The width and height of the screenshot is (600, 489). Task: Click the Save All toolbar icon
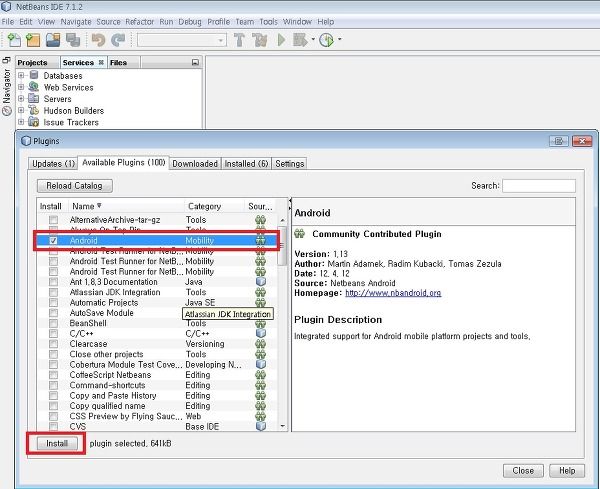coord(73,40)
